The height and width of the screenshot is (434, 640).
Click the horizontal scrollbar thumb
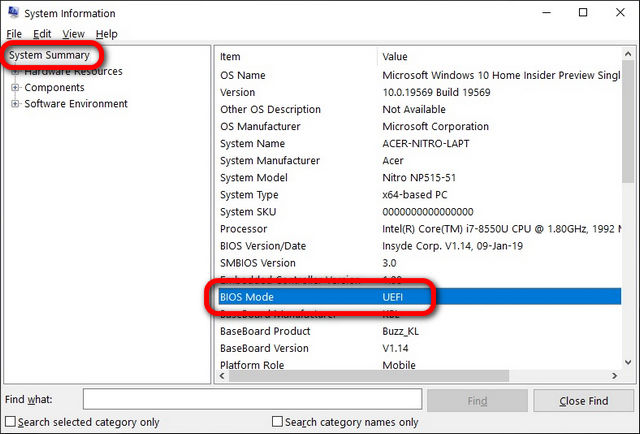tap(369, 376)
